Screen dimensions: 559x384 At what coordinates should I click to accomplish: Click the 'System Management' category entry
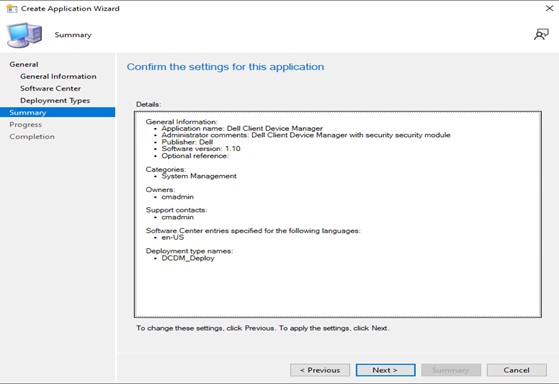pos(199,176)
